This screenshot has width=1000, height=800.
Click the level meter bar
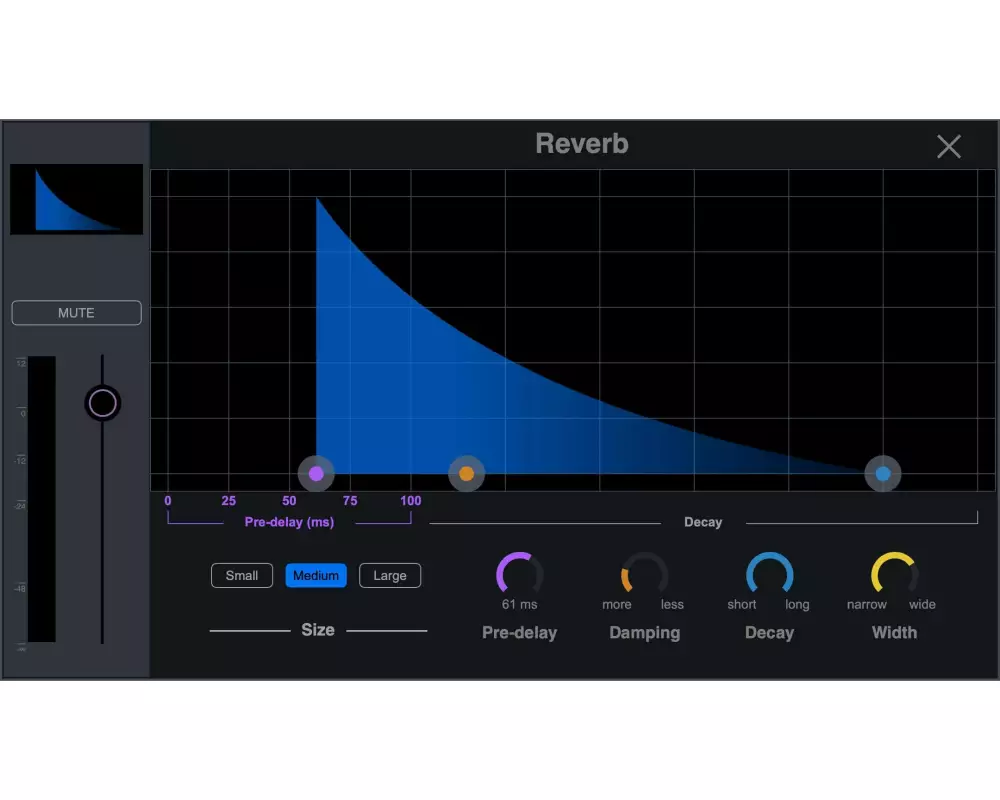pyautogui.click(x=42, y=498)
